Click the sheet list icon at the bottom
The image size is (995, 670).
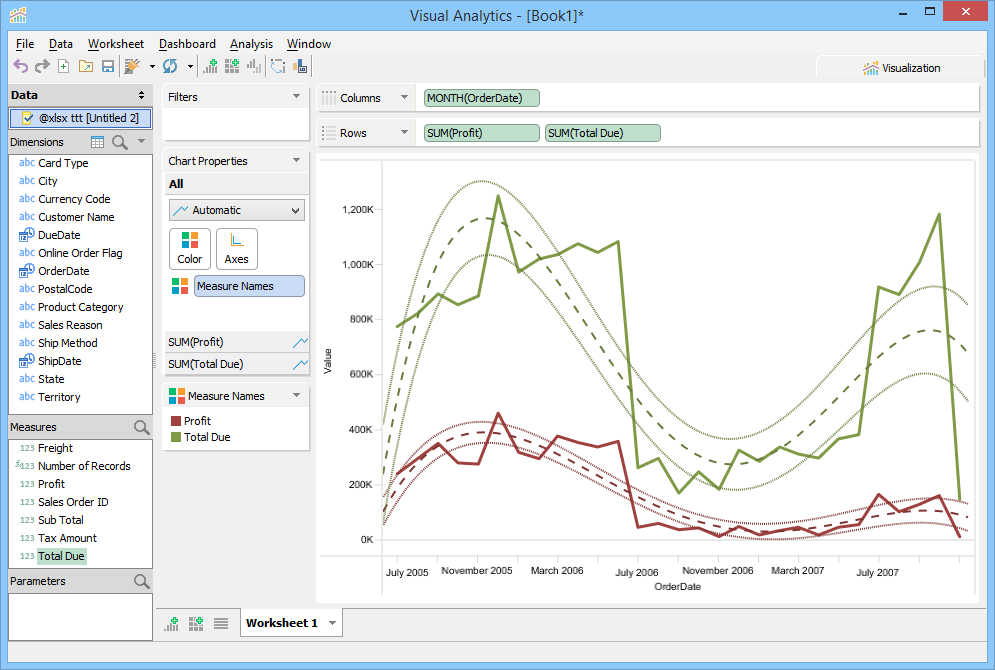tap(221, 624)
